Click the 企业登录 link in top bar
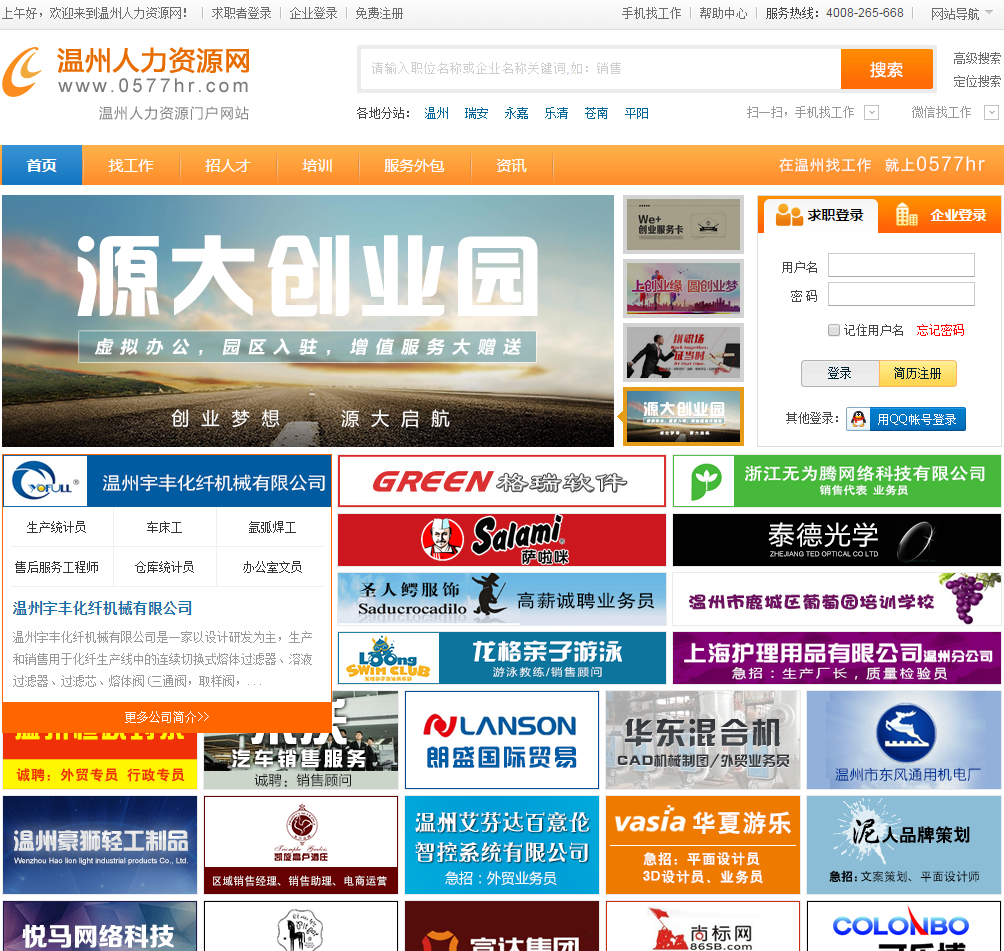The width and height of the screenshot is (1004, 951). [313, 13]
